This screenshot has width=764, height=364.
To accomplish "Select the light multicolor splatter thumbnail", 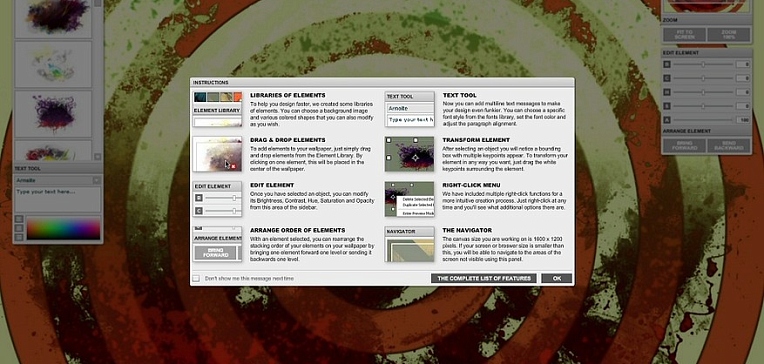I will pos(53,64).
